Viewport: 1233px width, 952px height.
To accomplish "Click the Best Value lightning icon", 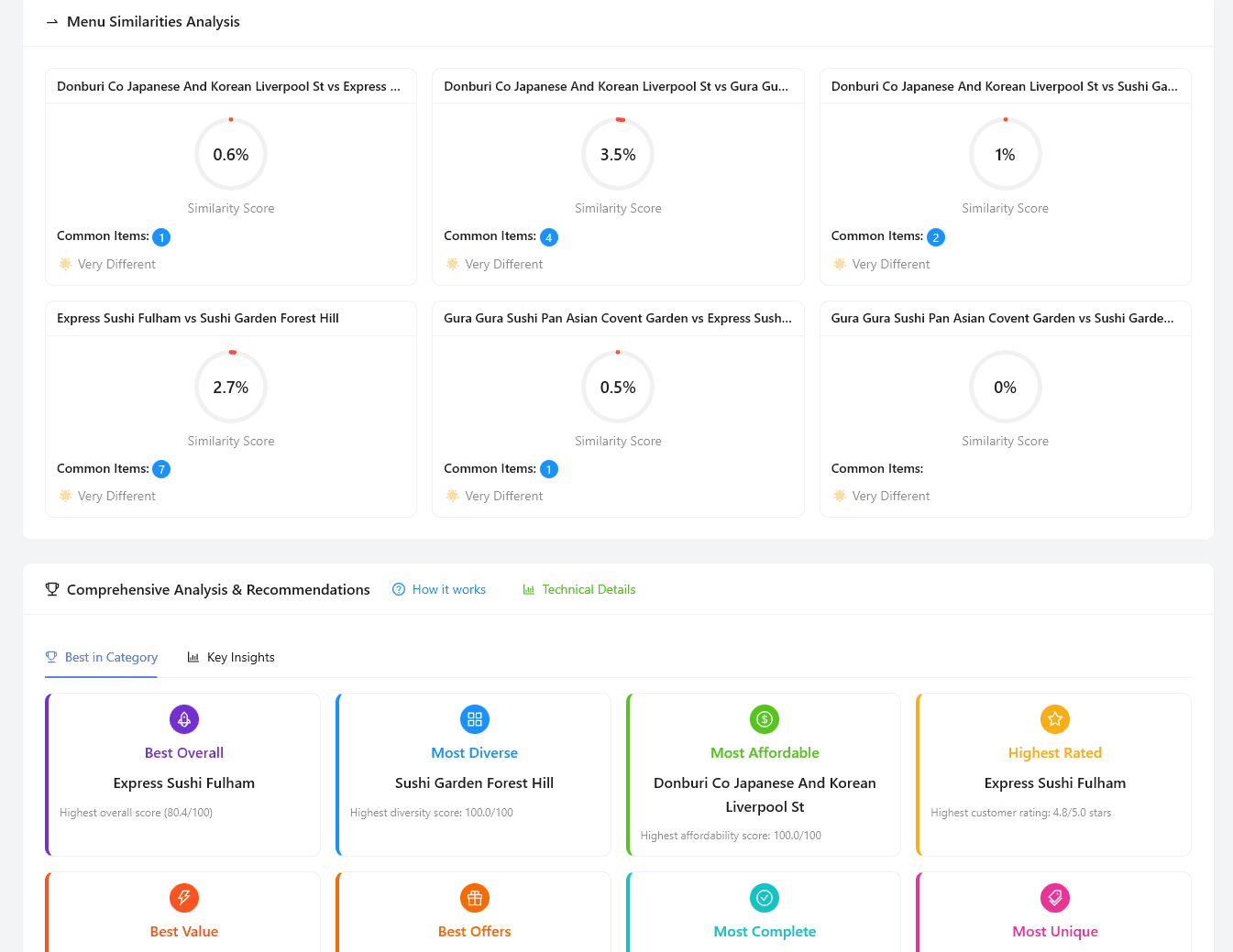I will click(x=184, y=898).
